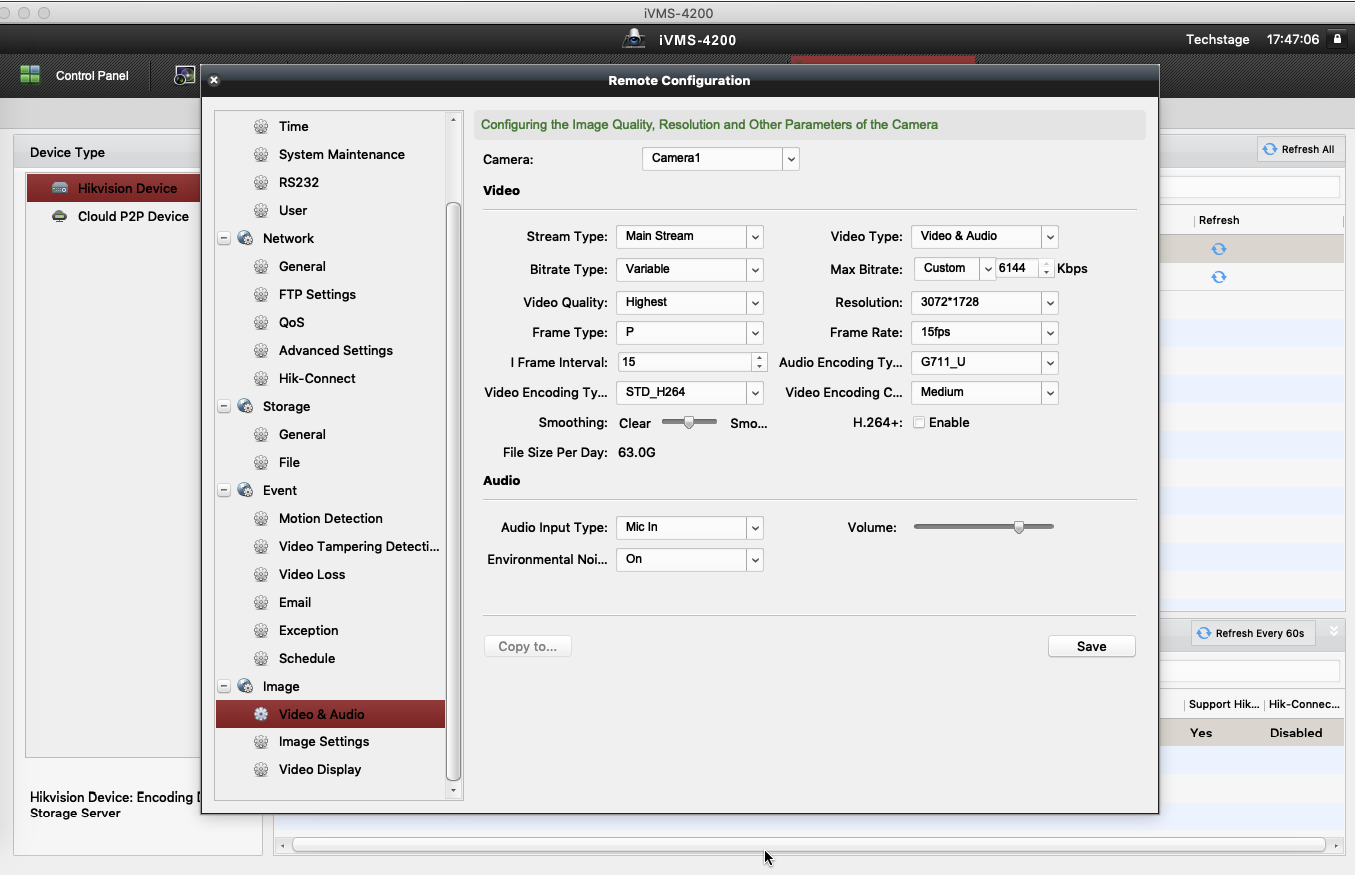Viewport: 1355px width, 875px height.
Task: Open the Stream Type dropdown
Action: click(755, 236)
